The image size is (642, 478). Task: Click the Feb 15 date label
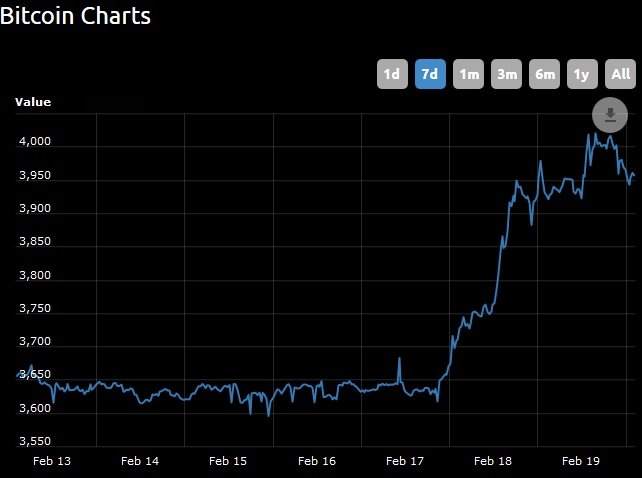click(228, 461)
